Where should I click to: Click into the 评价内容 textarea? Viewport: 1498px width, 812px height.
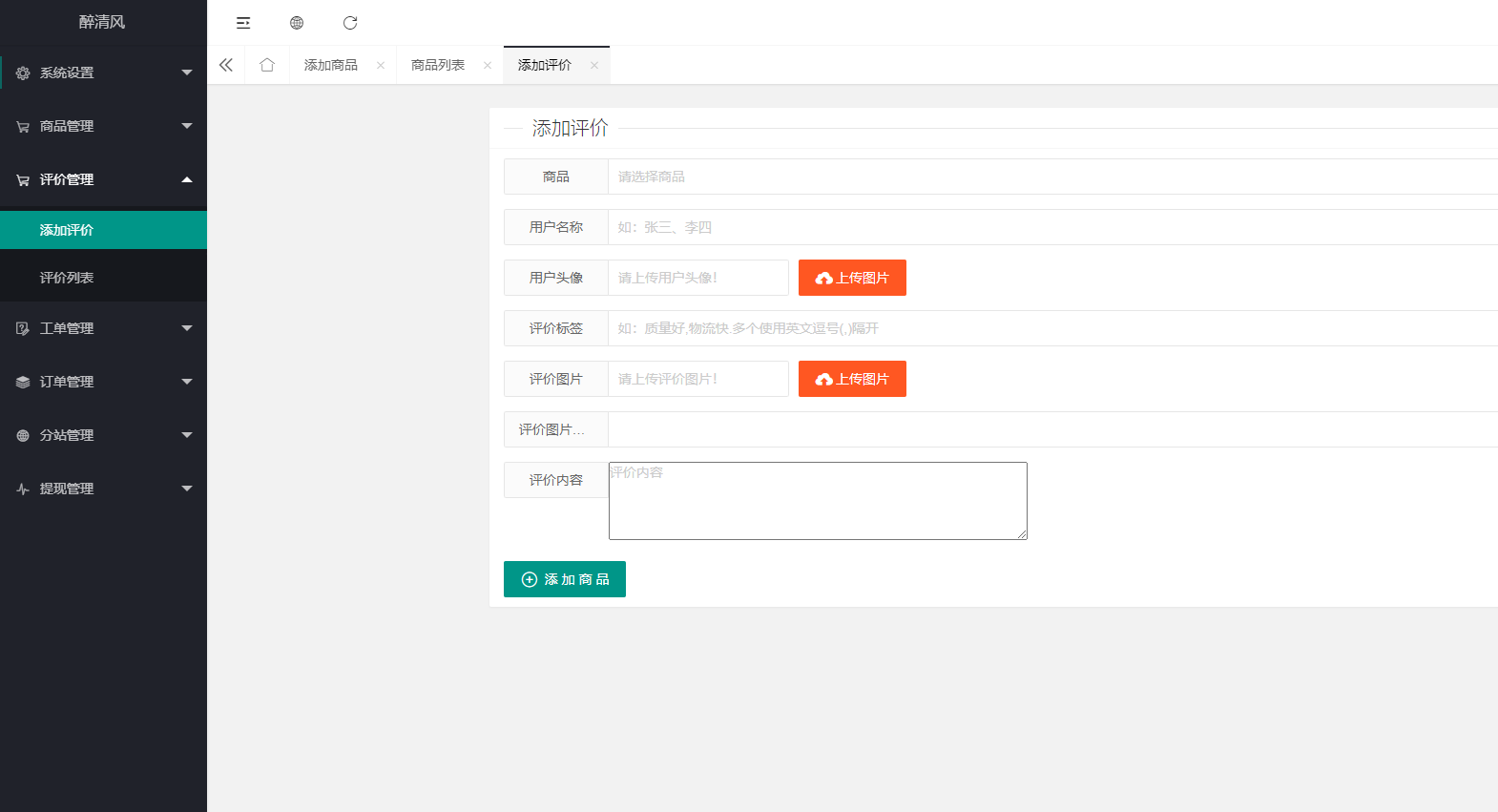pyautogui.click(x=818, y=501)
